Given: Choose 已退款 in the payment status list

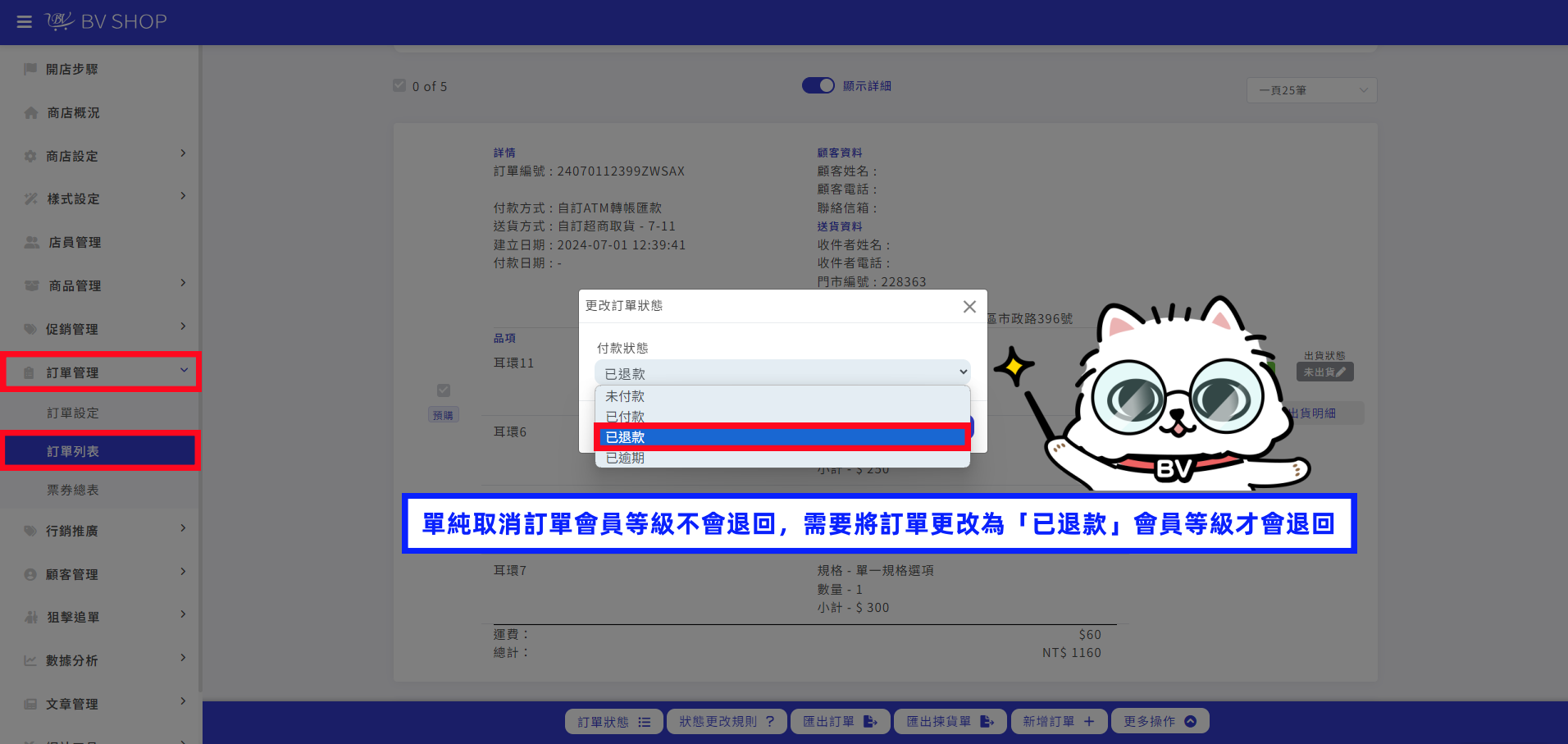Looking at the screenshot, I should [x=782, y=437].
